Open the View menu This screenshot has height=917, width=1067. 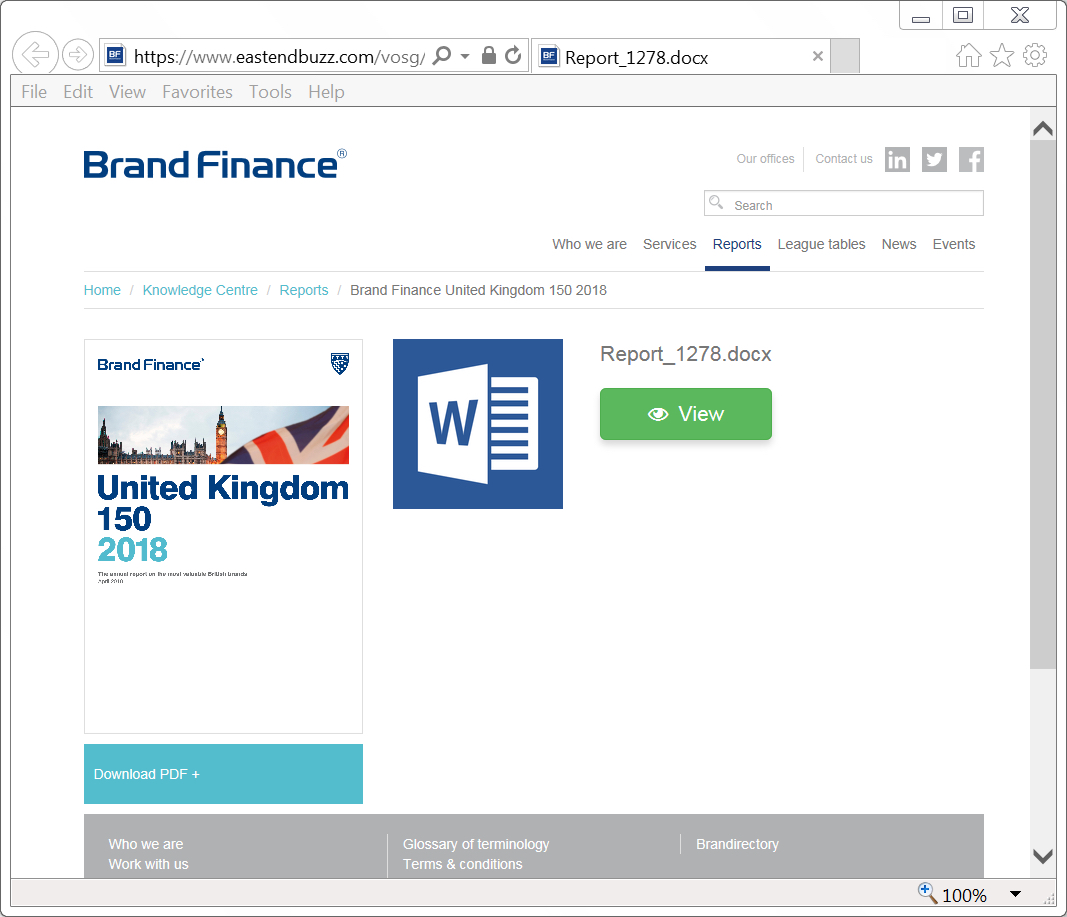[x=127, y=92]
